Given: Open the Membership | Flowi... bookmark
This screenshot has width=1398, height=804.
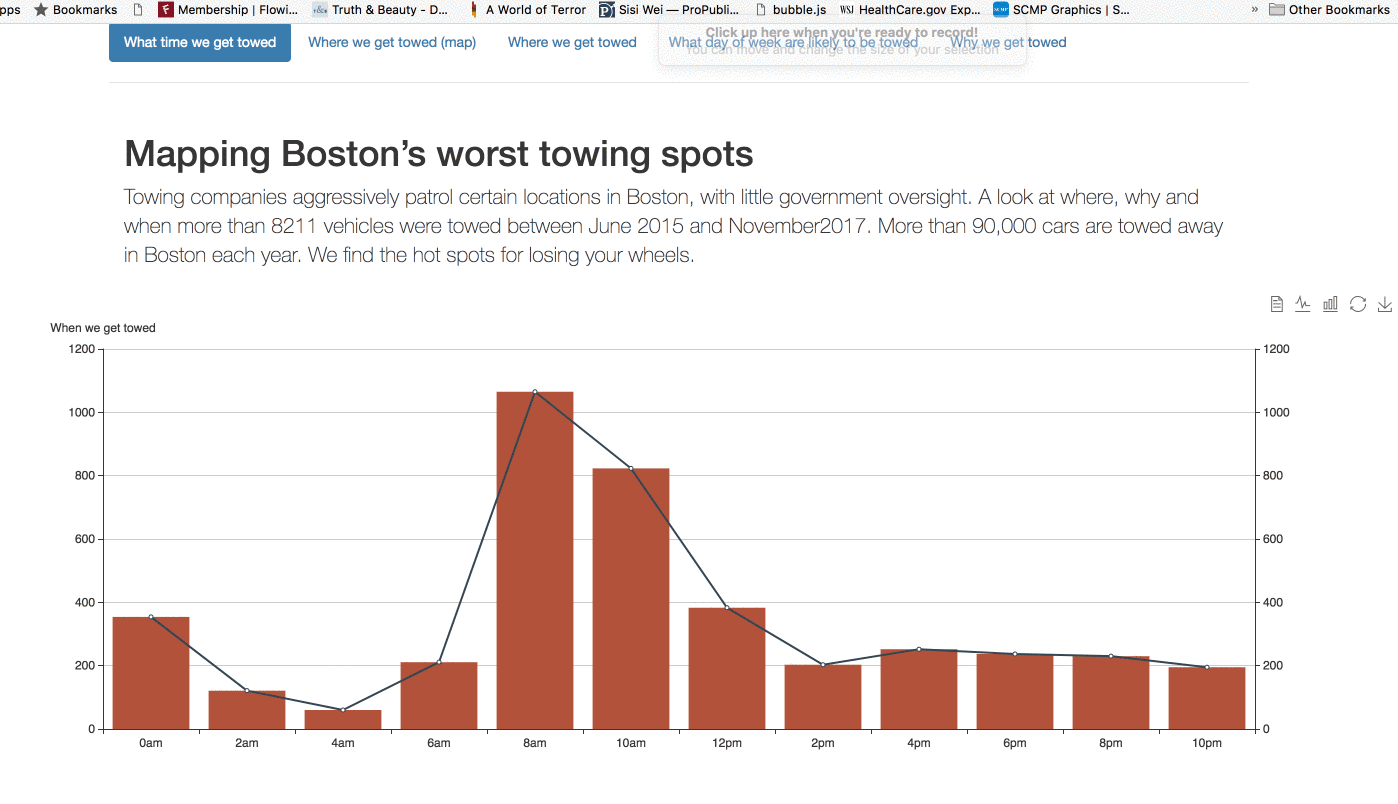Looking at the screenshot, I should point(228,10).
